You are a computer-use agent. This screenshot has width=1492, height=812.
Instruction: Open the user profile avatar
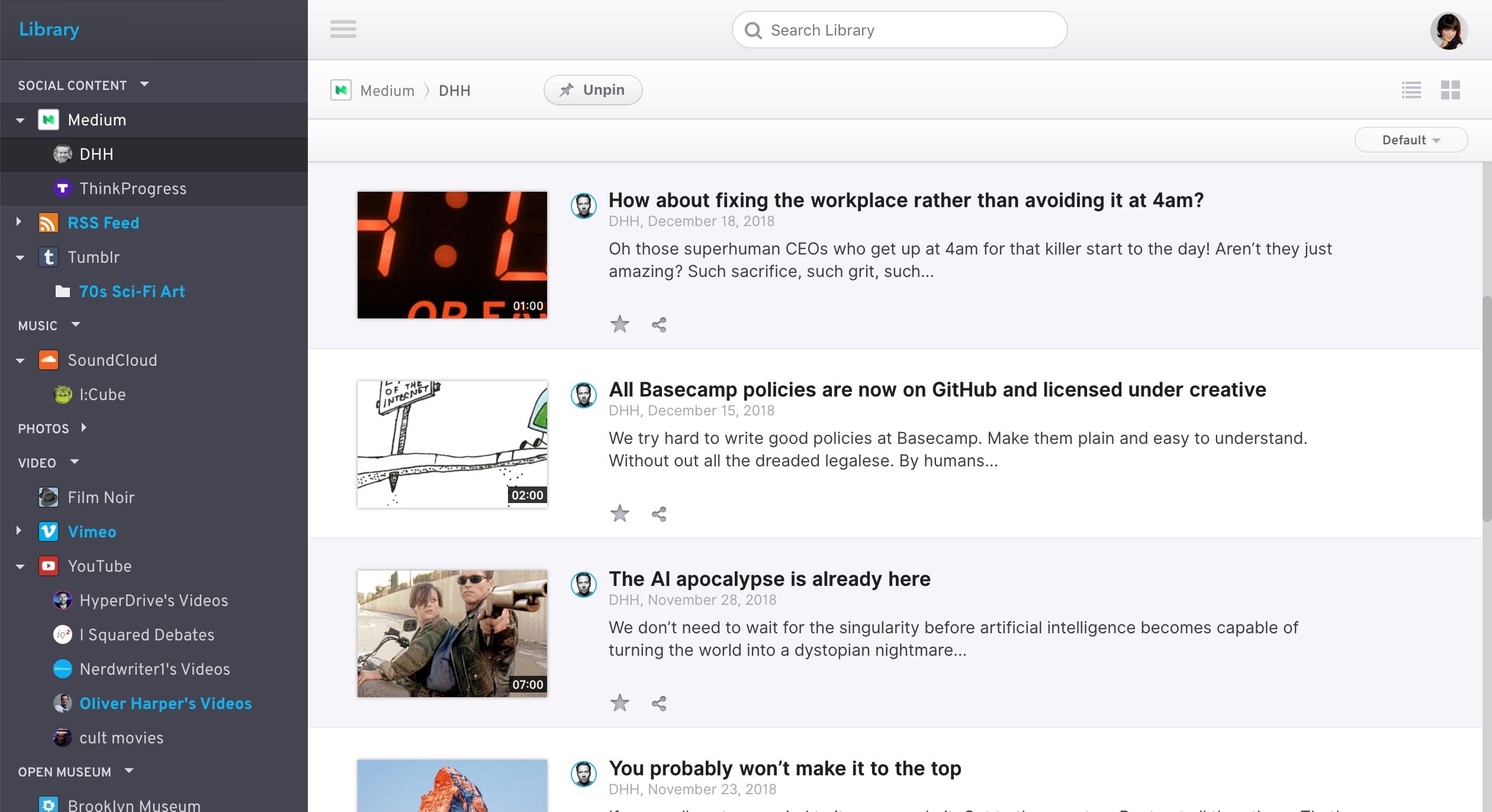pyautogui.click(x=1449, y=31)
